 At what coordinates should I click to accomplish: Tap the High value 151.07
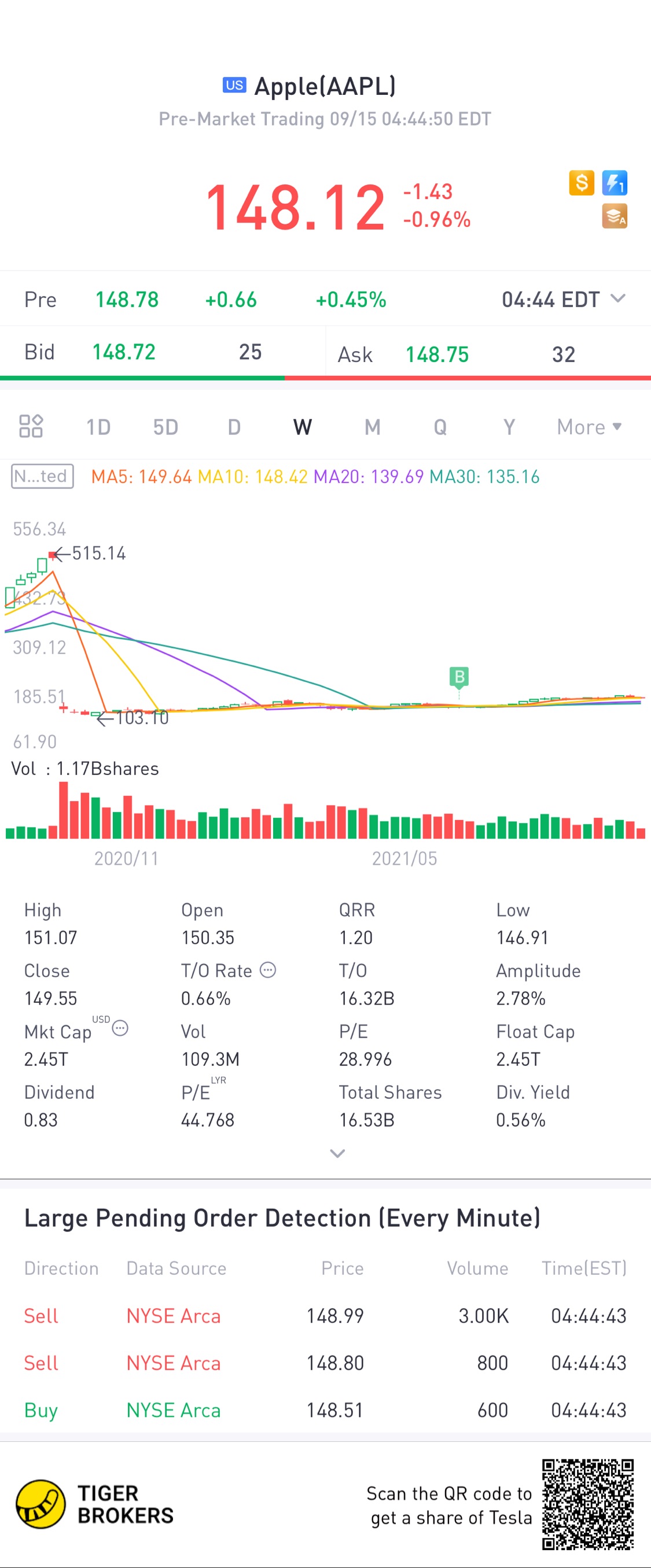click(50, 938)
